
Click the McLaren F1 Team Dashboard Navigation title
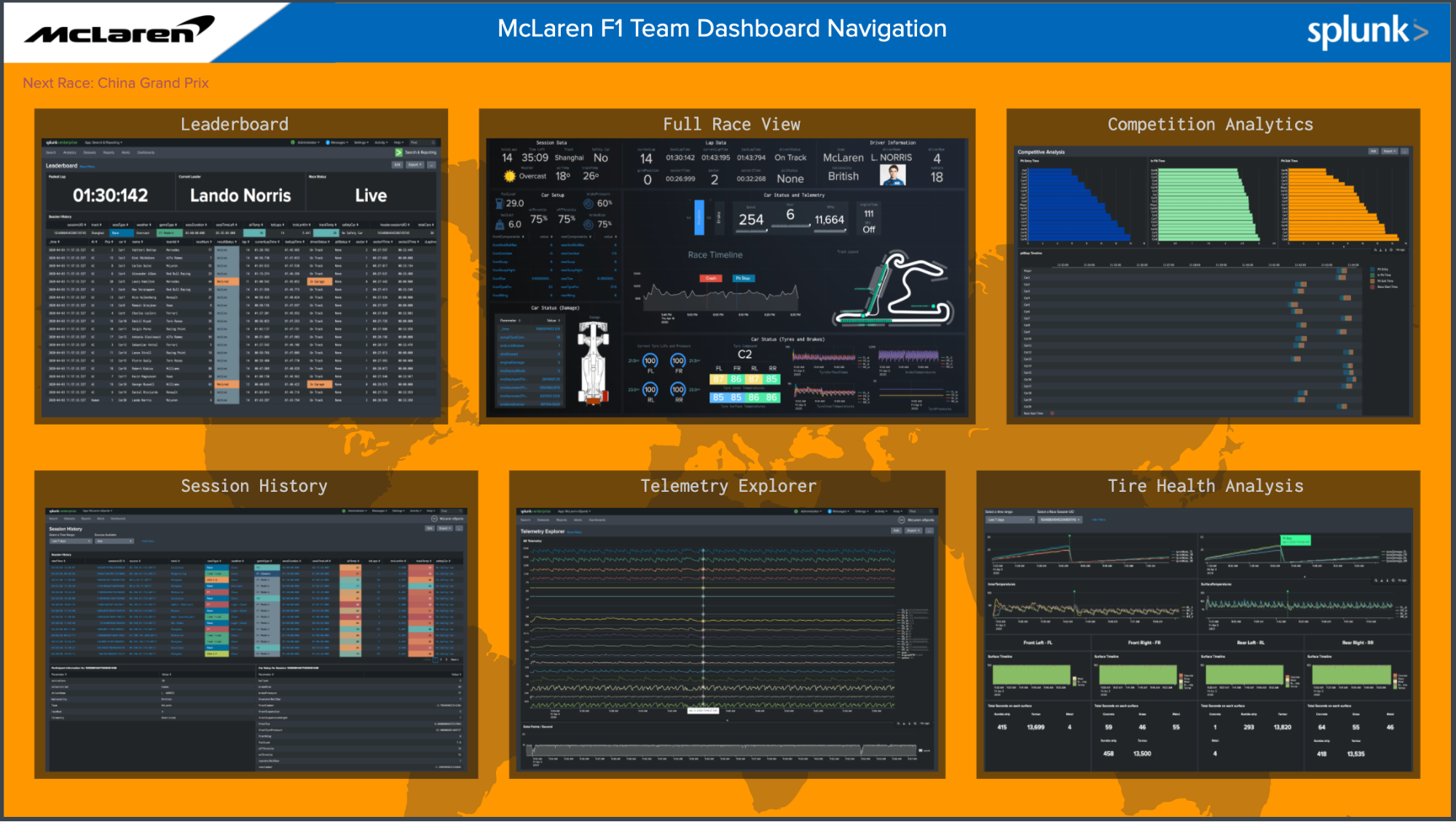pos(722,28)
